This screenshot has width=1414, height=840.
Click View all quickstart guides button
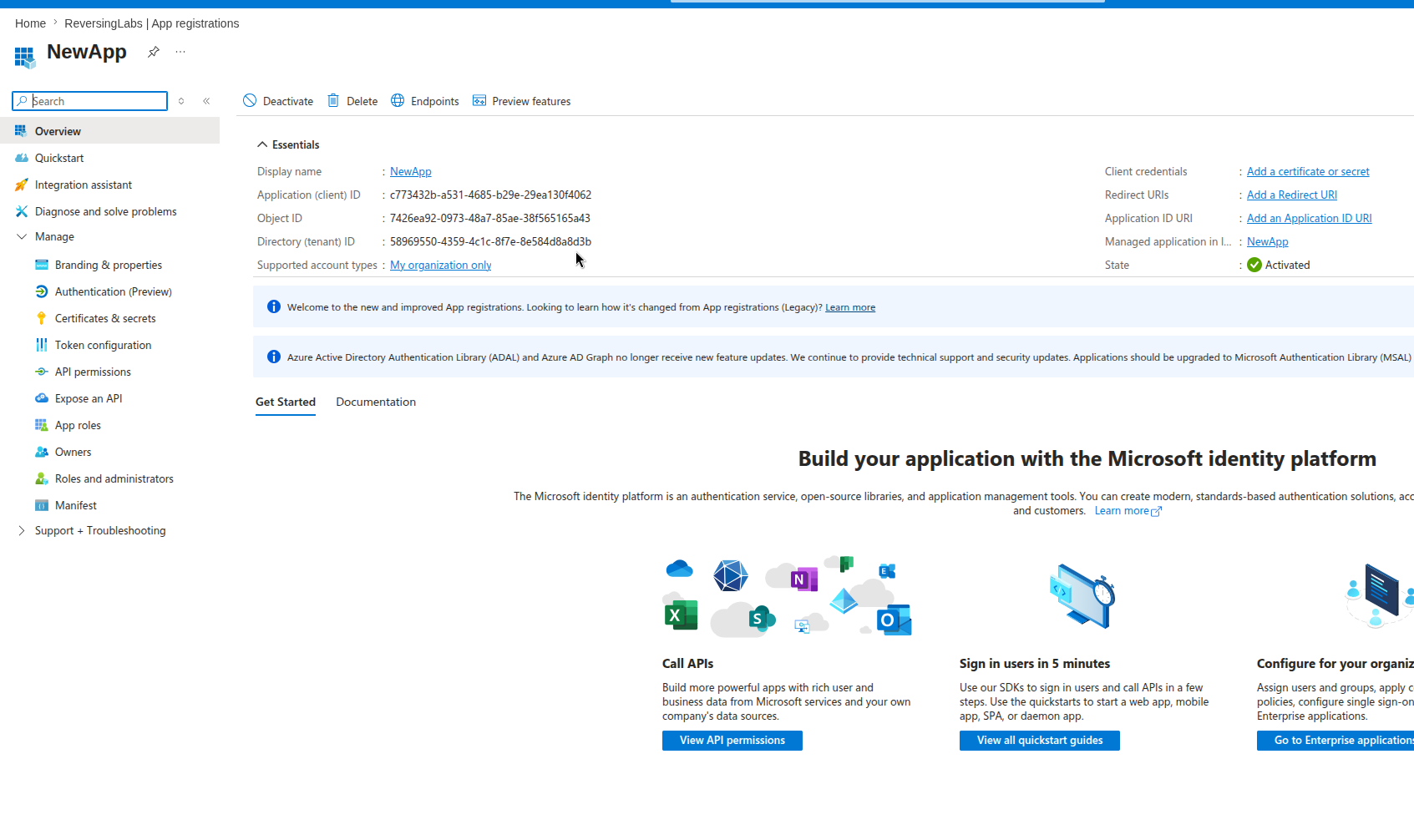1040,741
